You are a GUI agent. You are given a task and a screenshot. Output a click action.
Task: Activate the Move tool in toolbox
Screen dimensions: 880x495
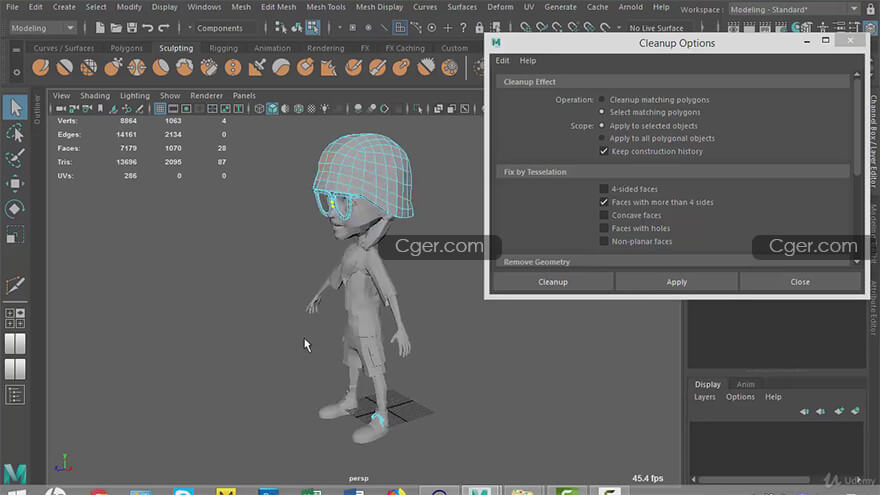[x=15, y=184]
